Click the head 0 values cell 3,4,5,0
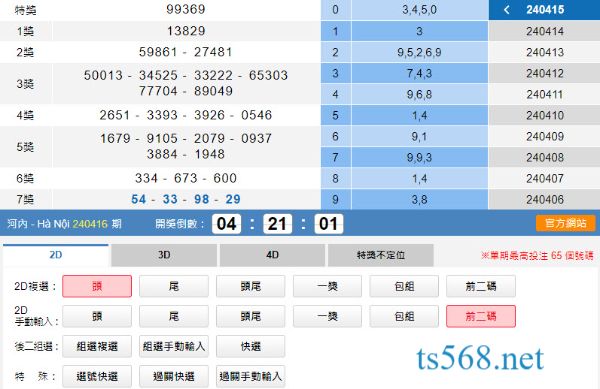600x389 pixels. click(419, 10)
